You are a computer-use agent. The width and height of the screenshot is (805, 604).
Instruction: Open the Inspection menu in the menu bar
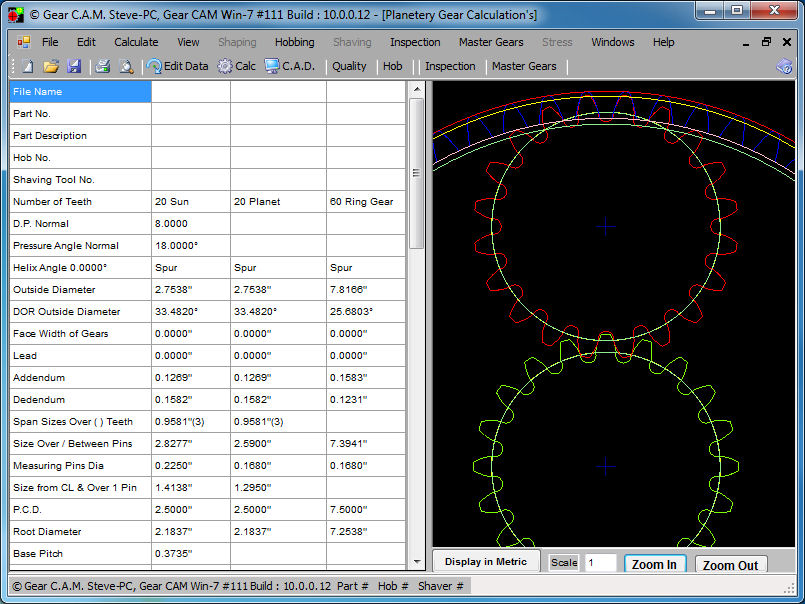click(x=415, y=42)
